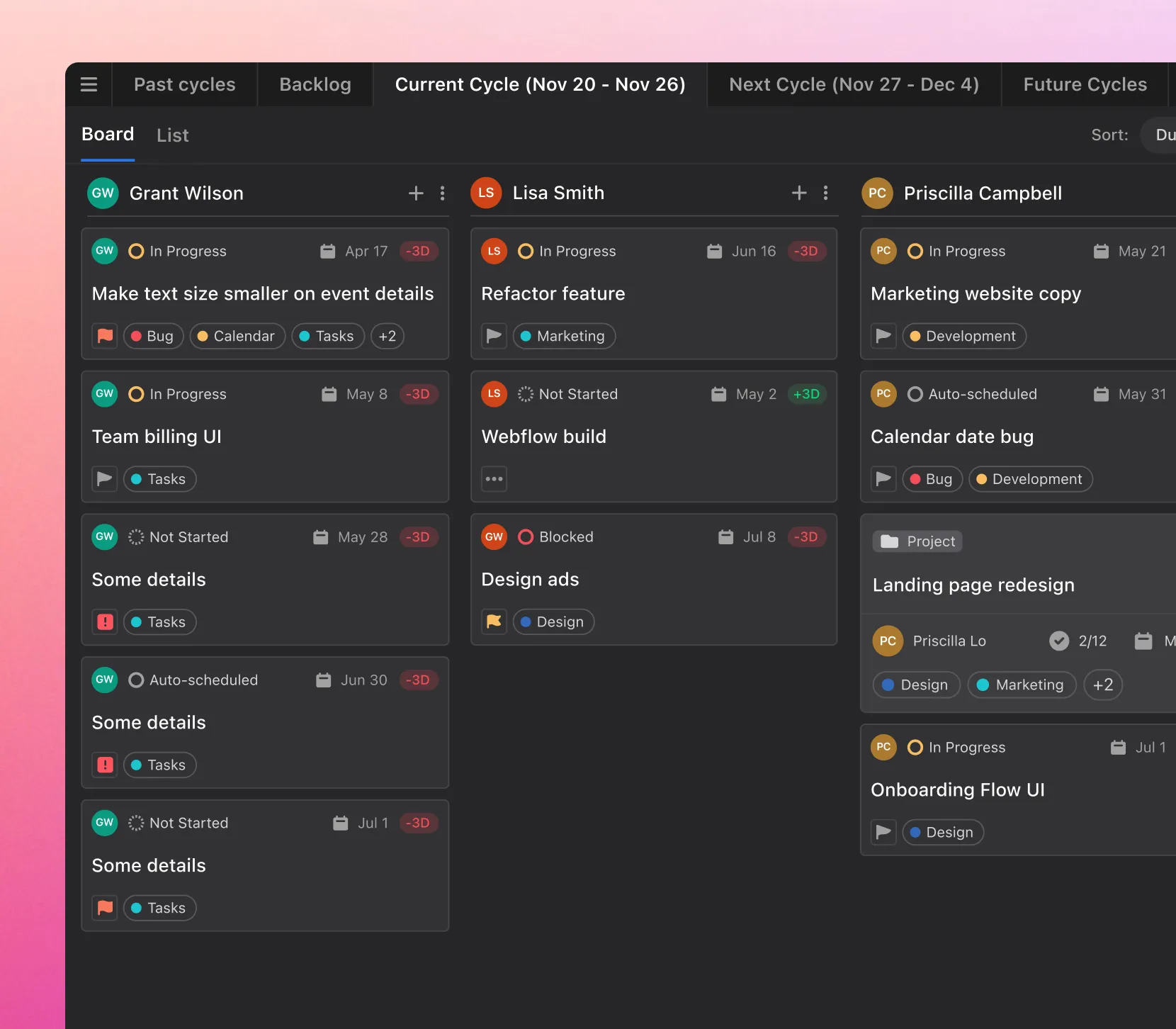Add a task to Lisa Smith's column
The width and height of the screenshot is (1176, 1029).
pos(798,192)
